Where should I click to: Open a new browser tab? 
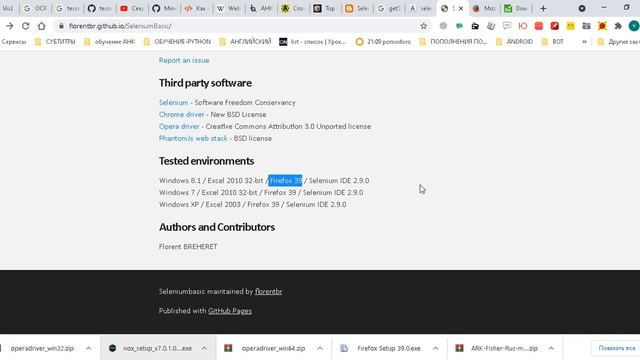tap(543, 8)
